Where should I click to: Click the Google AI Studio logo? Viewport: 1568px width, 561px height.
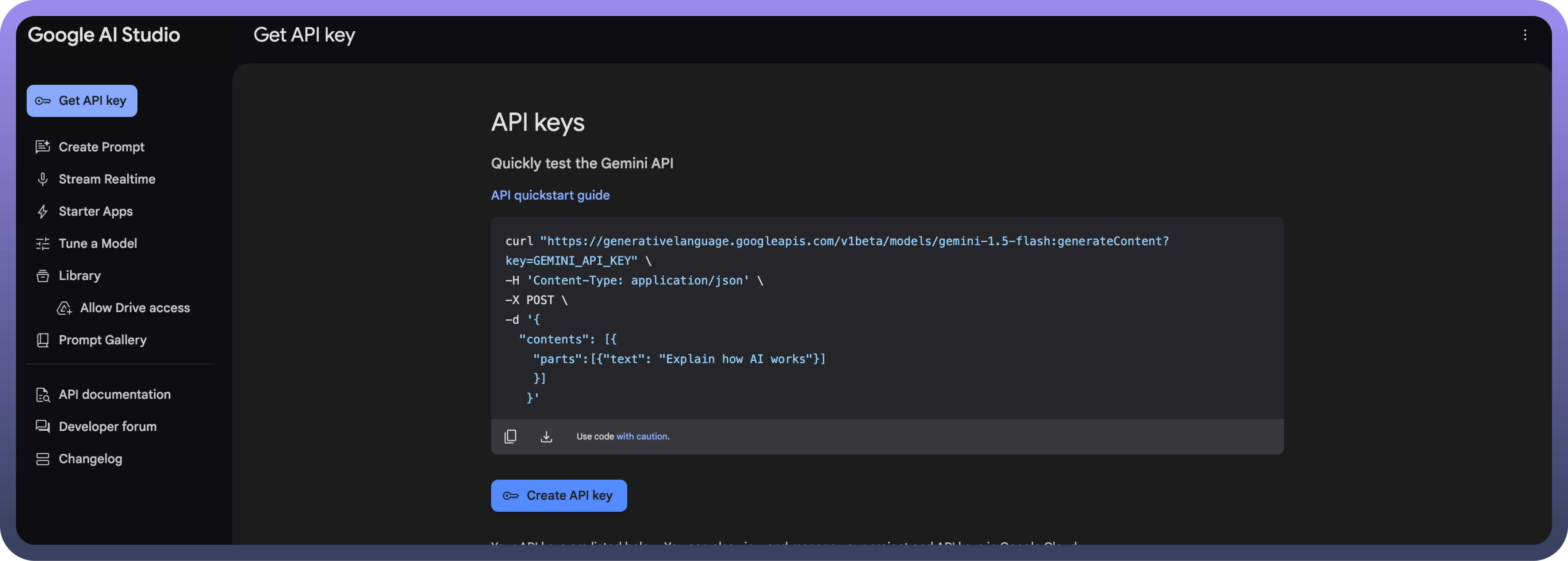tap(104, 35)
